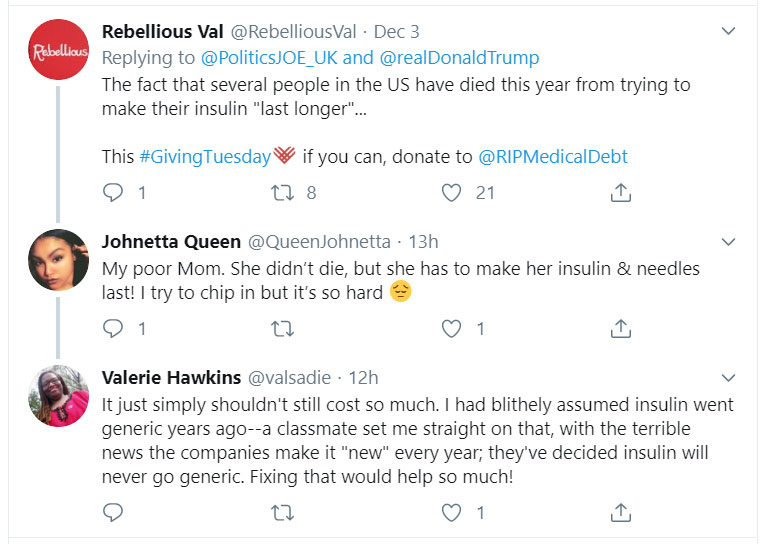Open more options for Rebellious Val's tweet
770x544 pixels.
coord(729,32)
